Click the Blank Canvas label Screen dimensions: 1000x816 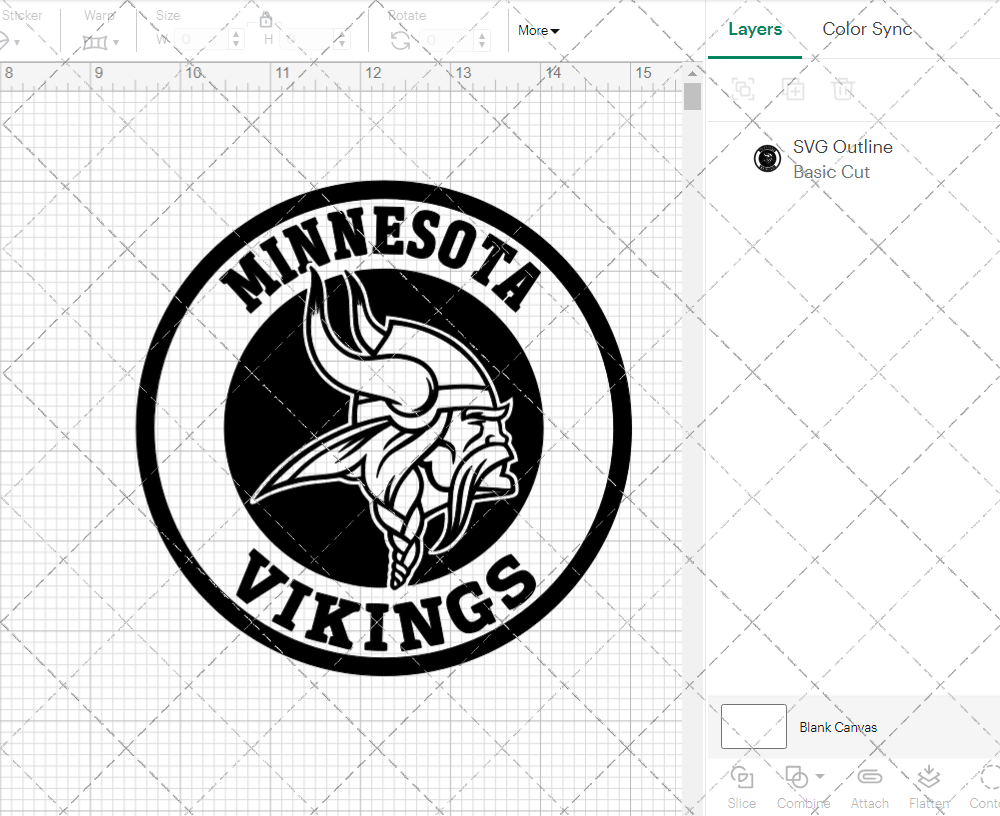tap(839, 727)
